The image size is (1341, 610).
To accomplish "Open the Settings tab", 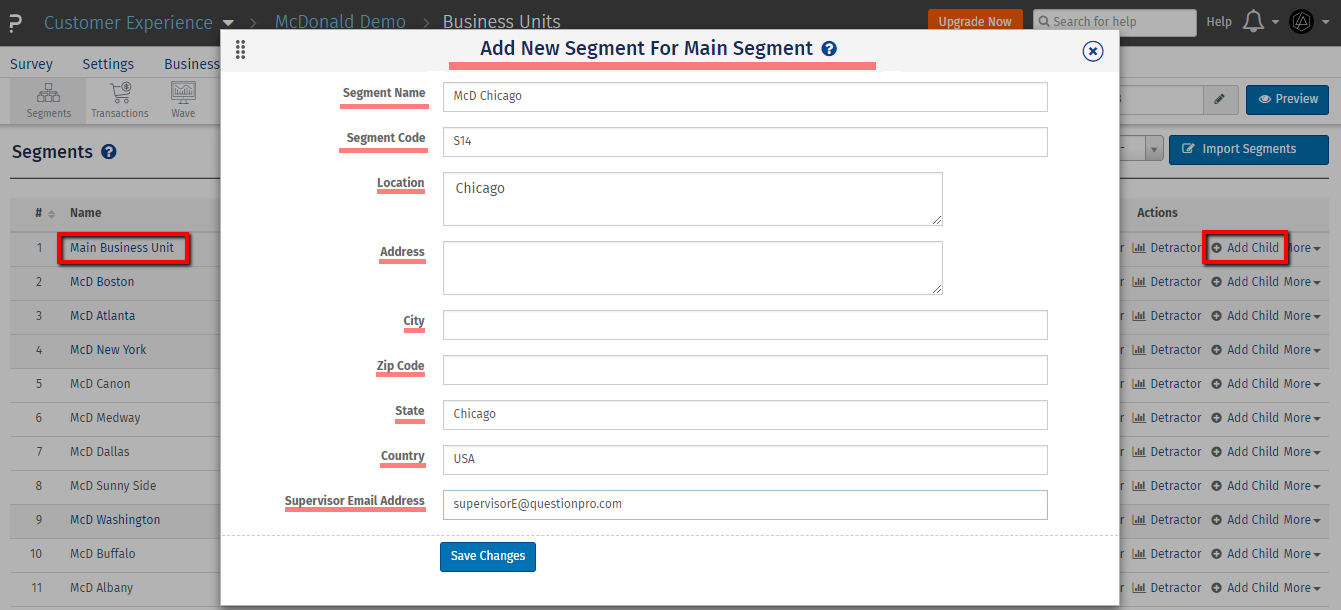I will pos(107,63).
